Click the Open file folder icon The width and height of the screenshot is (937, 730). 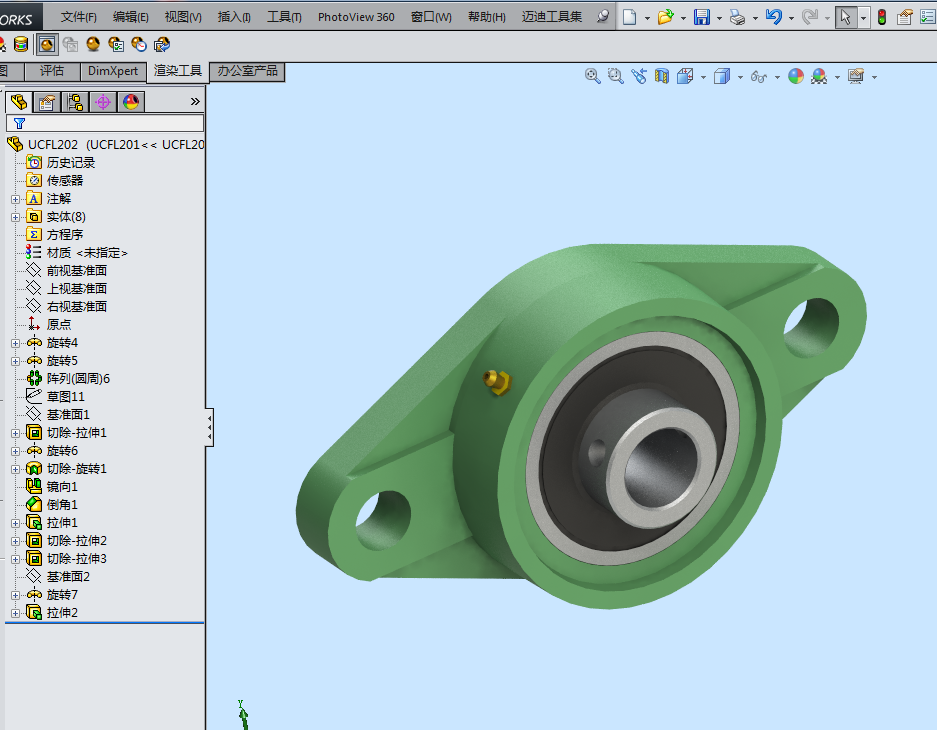pos(665,17)
